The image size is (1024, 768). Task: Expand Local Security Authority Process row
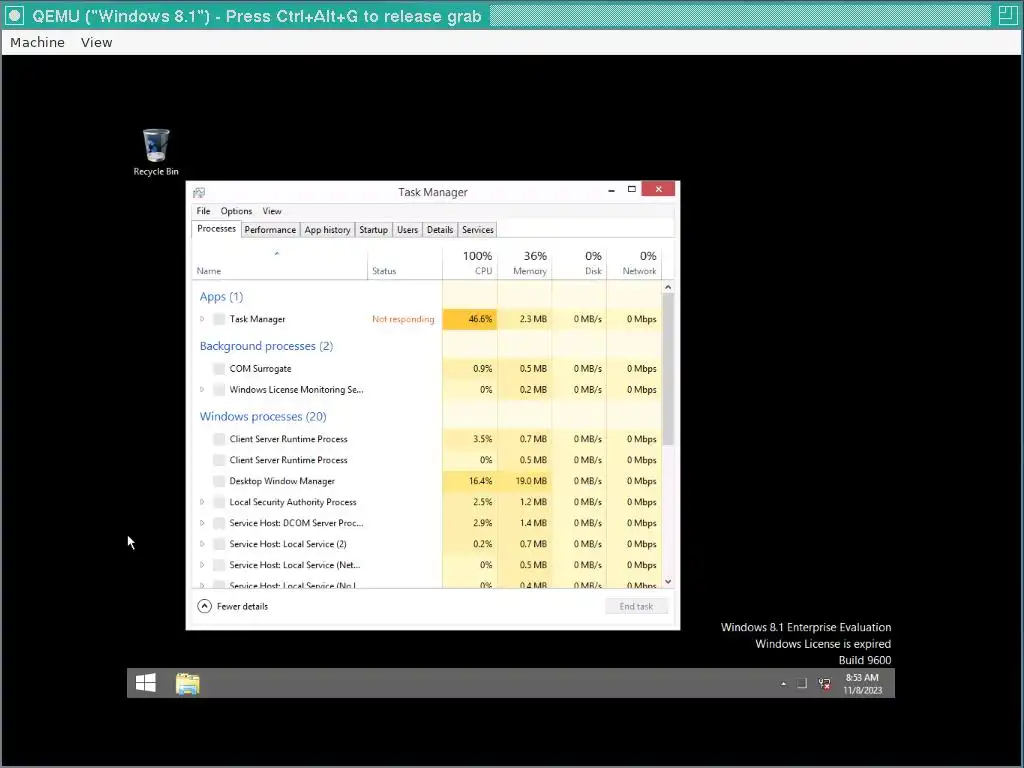[202, 502]
